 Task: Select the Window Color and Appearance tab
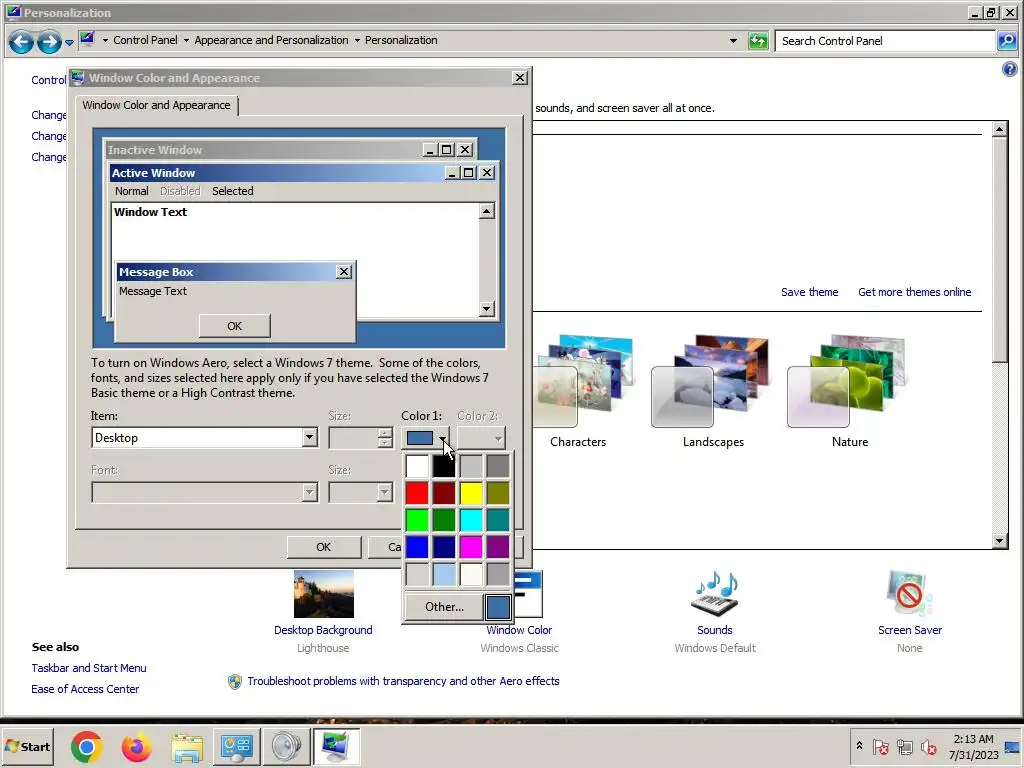pyautogui.click(x=156, y=105)
